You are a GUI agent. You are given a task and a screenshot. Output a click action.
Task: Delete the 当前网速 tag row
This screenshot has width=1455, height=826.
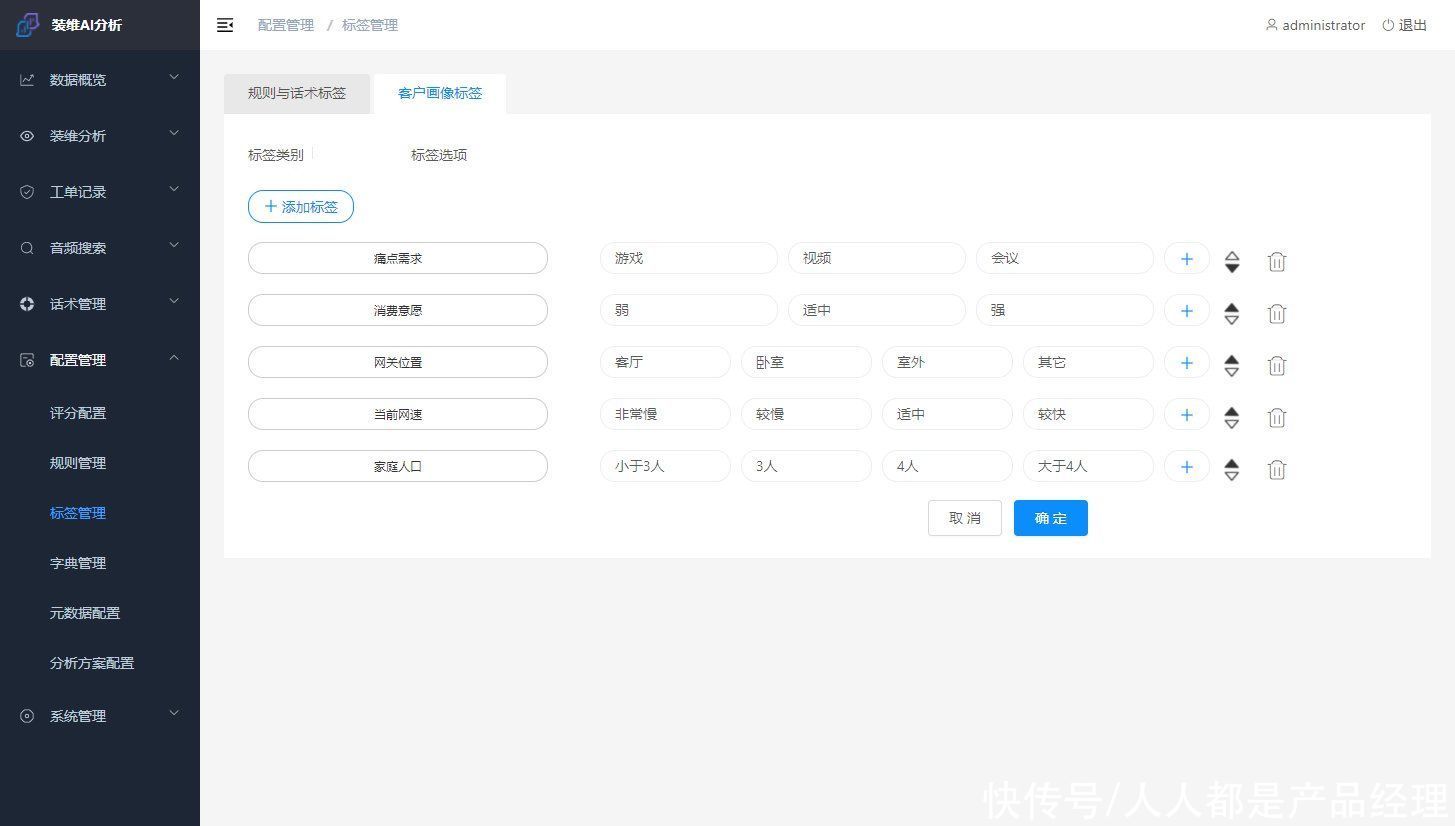1277,417
